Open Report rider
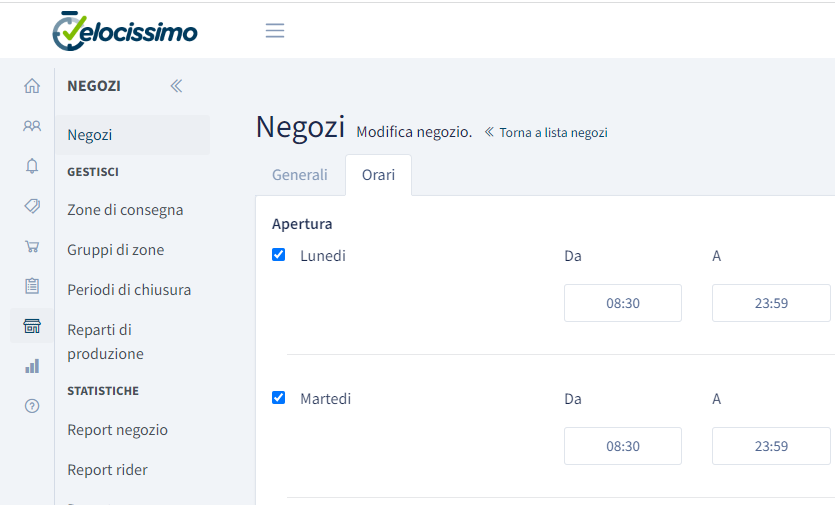 click(107, 470)
